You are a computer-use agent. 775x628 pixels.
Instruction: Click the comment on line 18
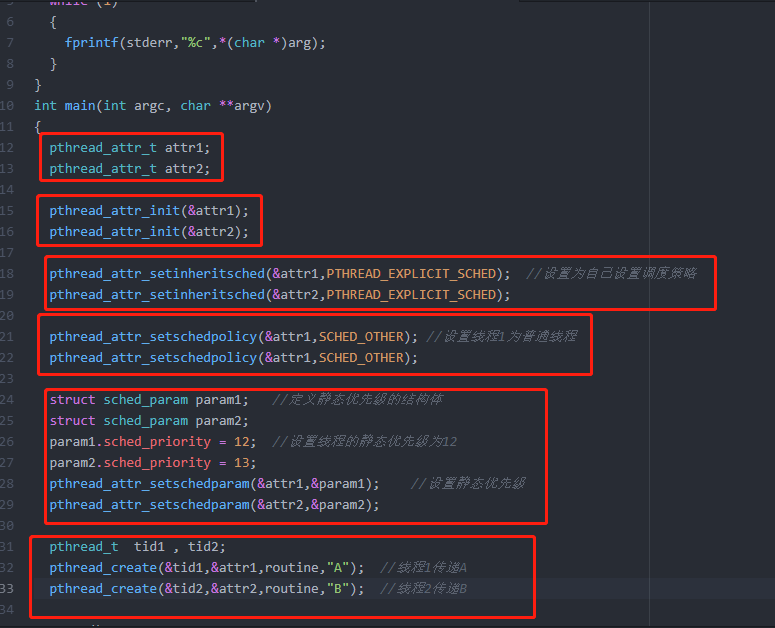click(x=611, y=273)
